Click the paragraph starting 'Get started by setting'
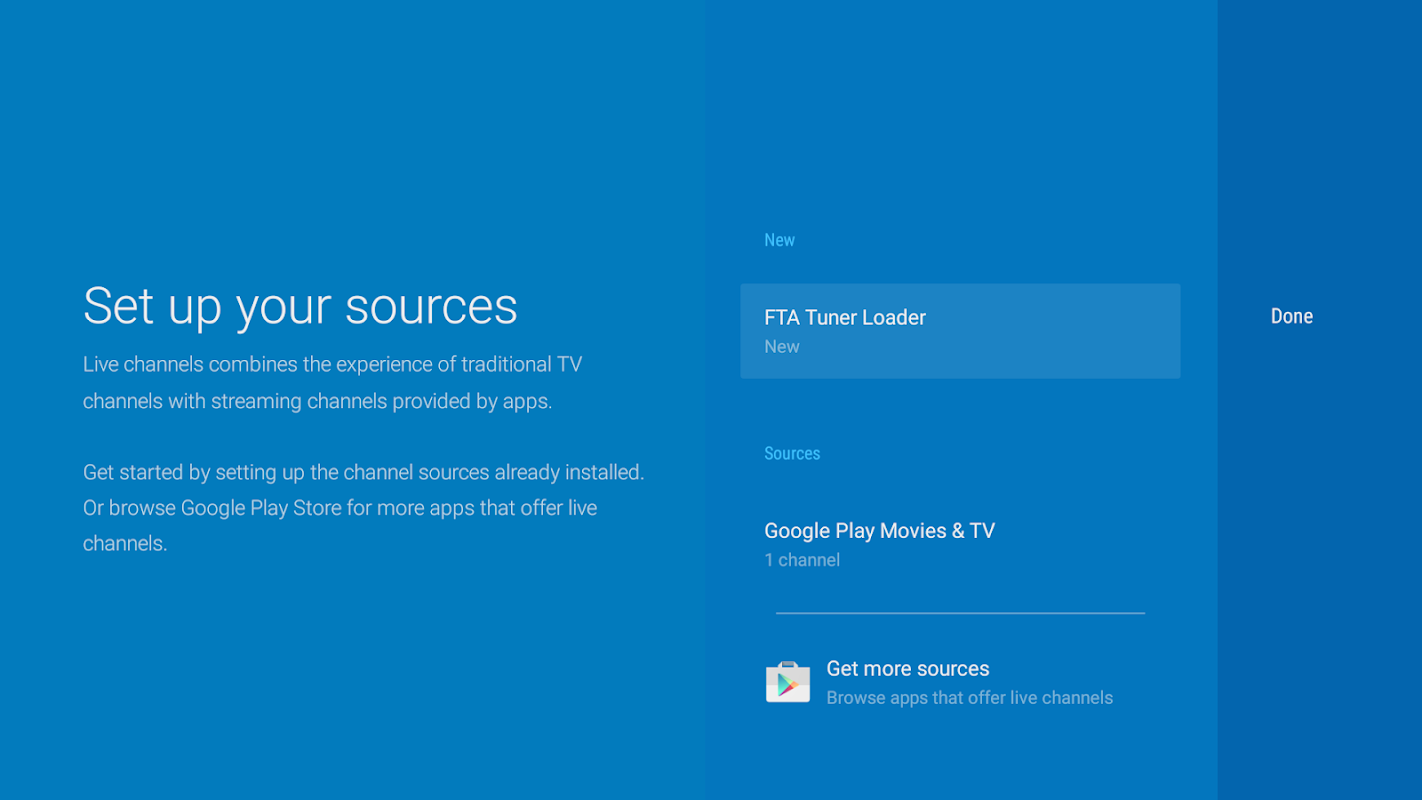Viewport: 1422px width, 800px height. [363, 507]
